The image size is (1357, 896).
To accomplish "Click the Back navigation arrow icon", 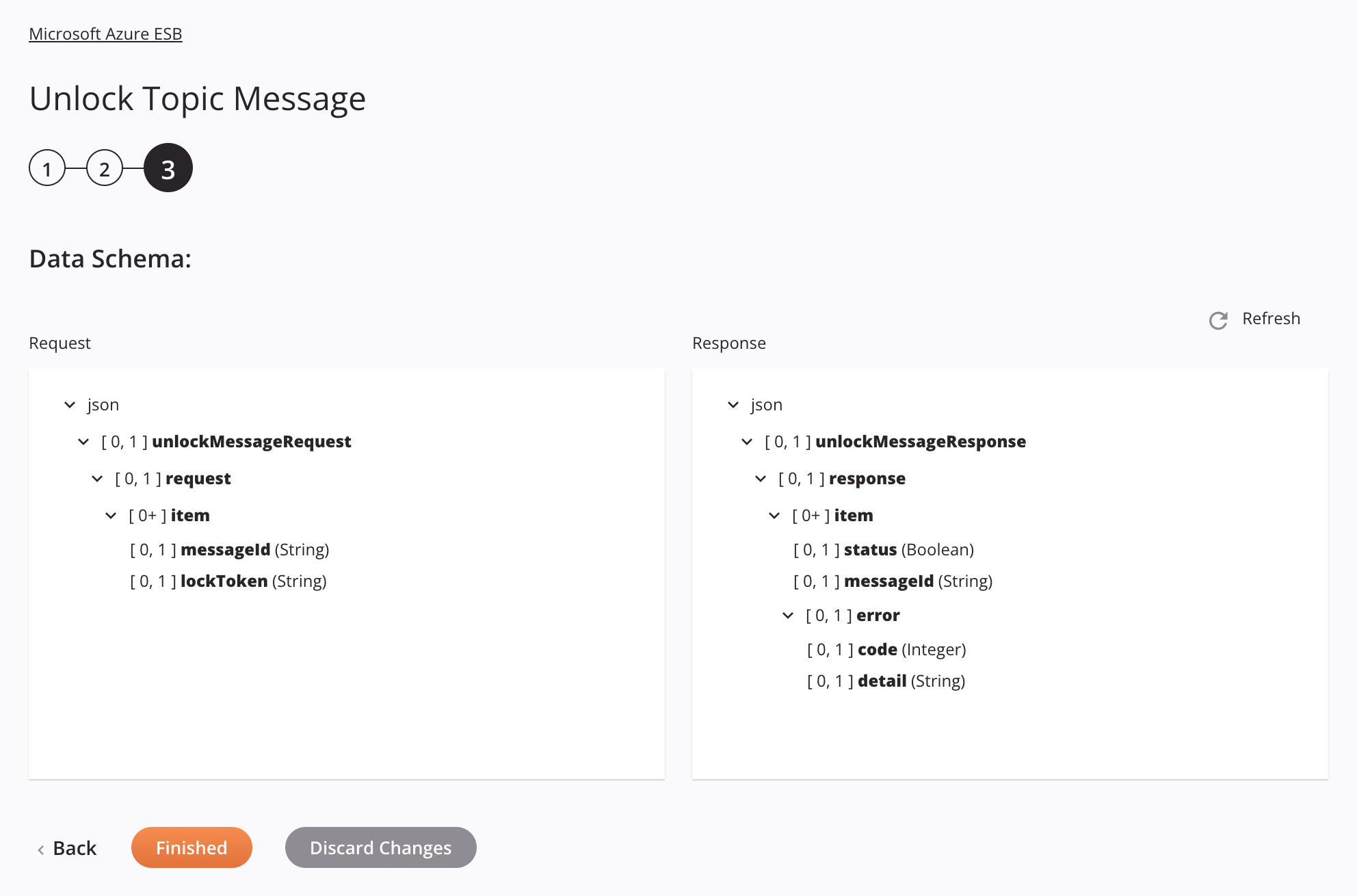I will [41, 848].
